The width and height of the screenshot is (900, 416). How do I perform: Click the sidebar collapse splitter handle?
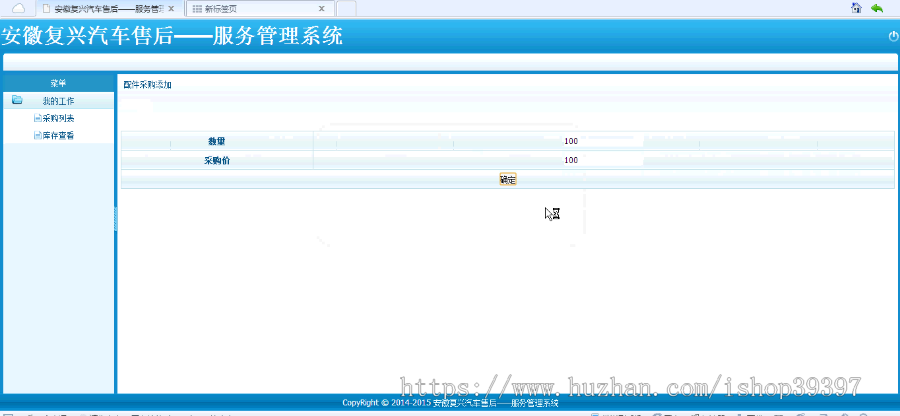click(115, 219)
